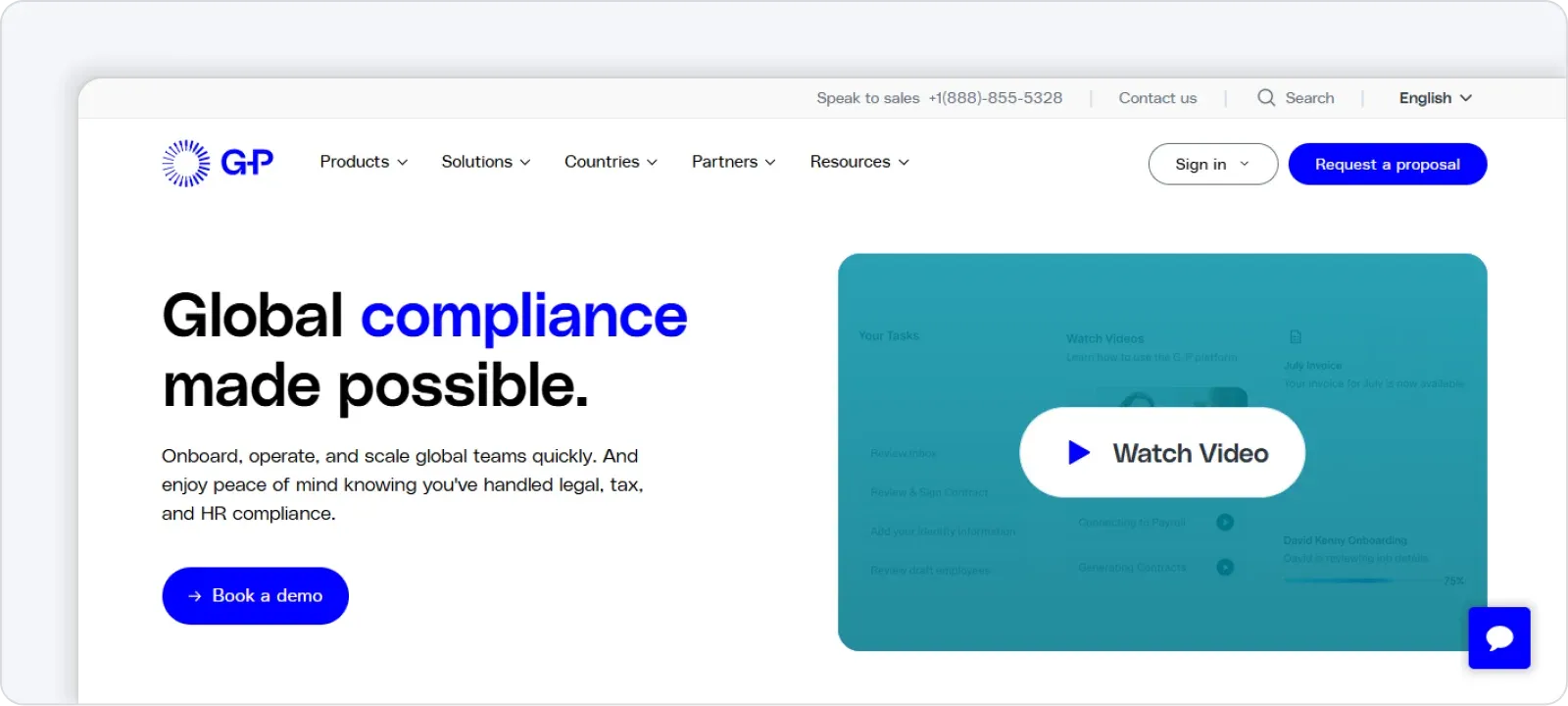Screen dimensions: 1568x706
Task: Expand the Countries menu
Action: tap(611, 162)
